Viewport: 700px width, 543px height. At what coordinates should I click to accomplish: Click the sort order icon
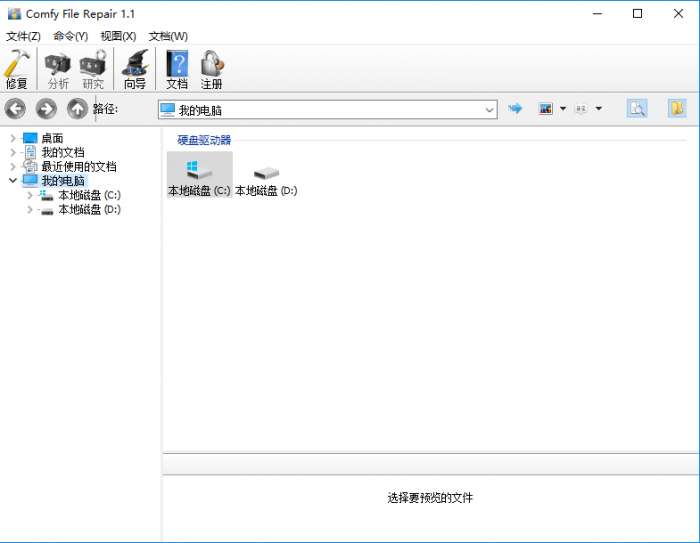(581, 109)
